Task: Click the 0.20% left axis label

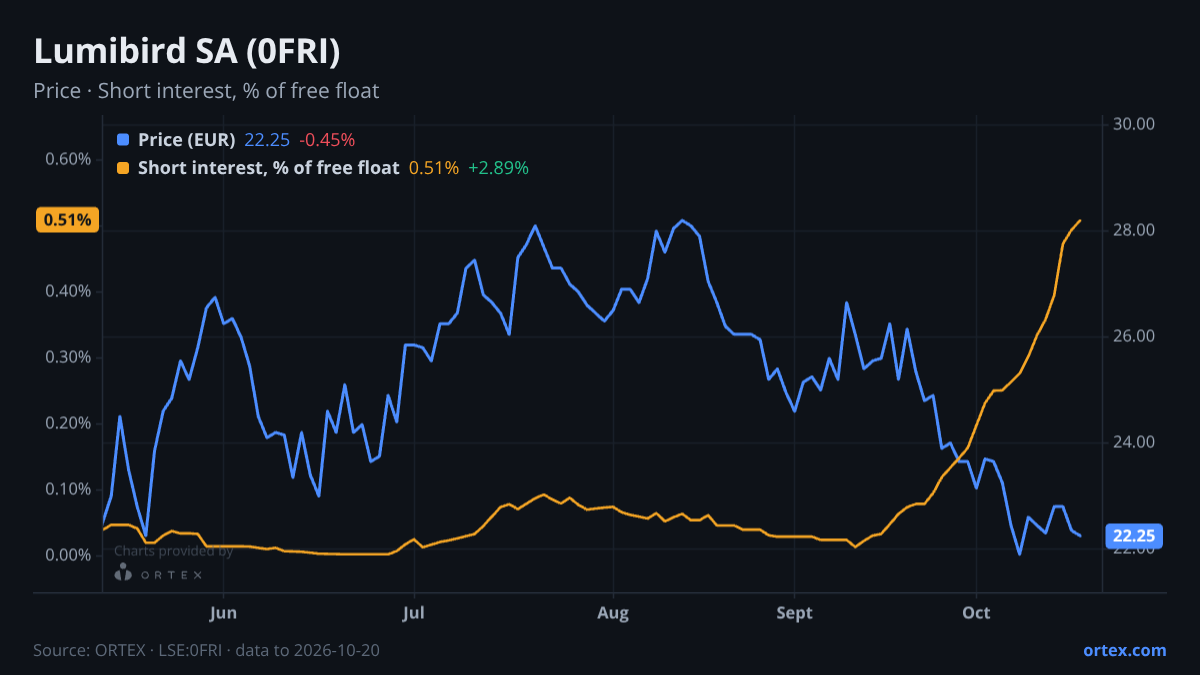Action: 70,424
